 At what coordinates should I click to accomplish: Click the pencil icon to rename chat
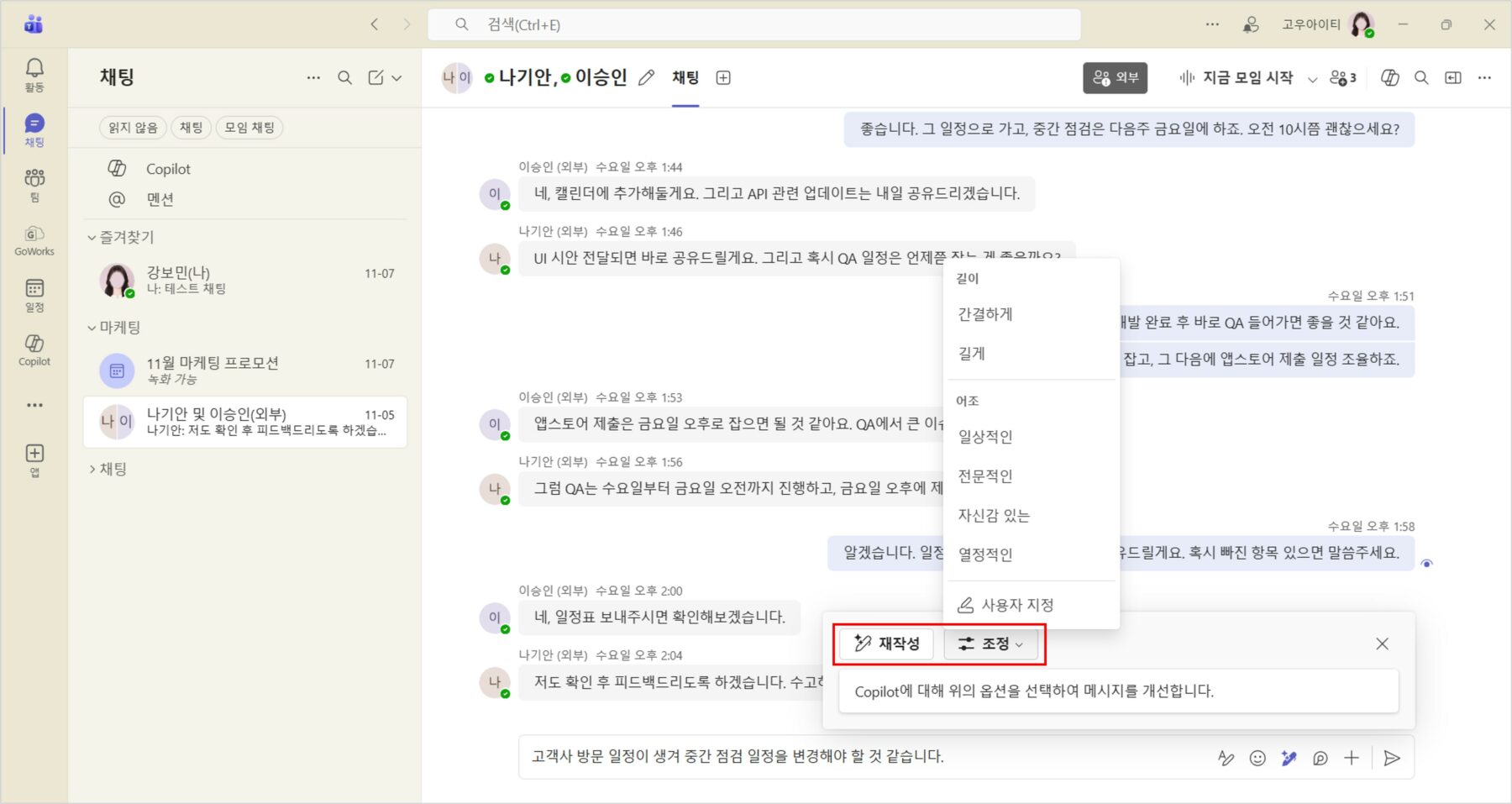coord(646,78)
